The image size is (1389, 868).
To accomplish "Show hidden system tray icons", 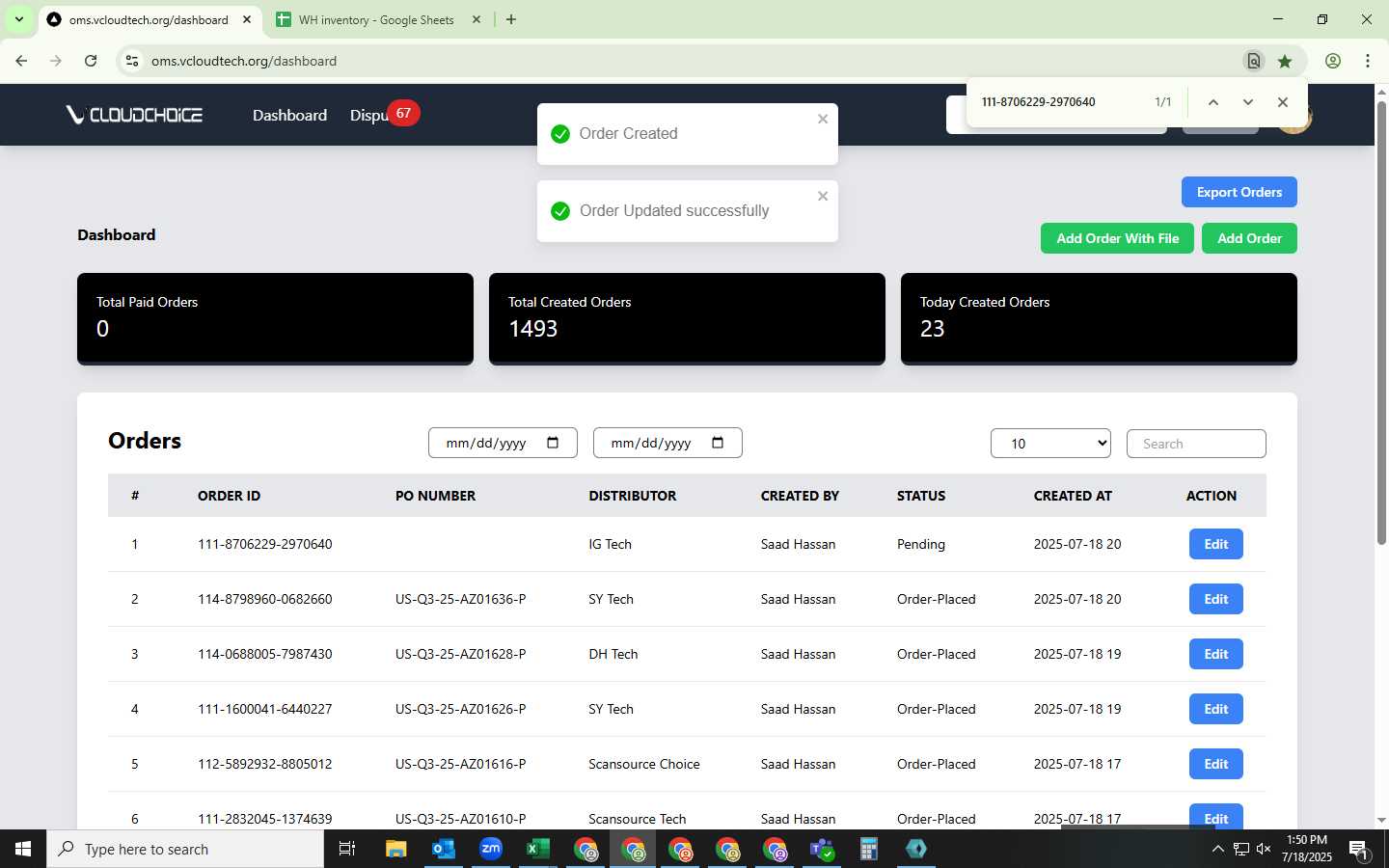I will coord(1217,849).
